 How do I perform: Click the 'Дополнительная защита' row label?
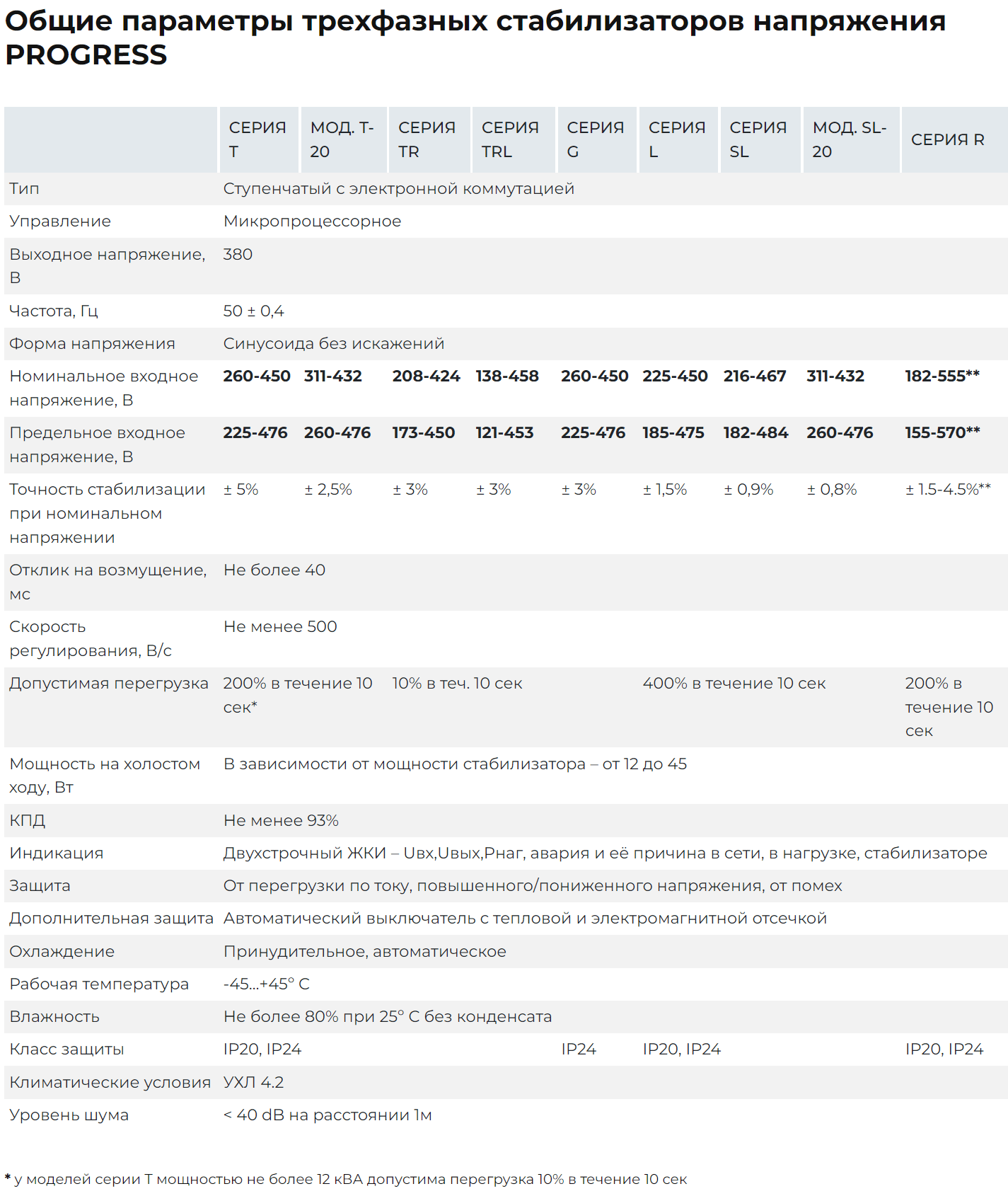pos(111,919)
